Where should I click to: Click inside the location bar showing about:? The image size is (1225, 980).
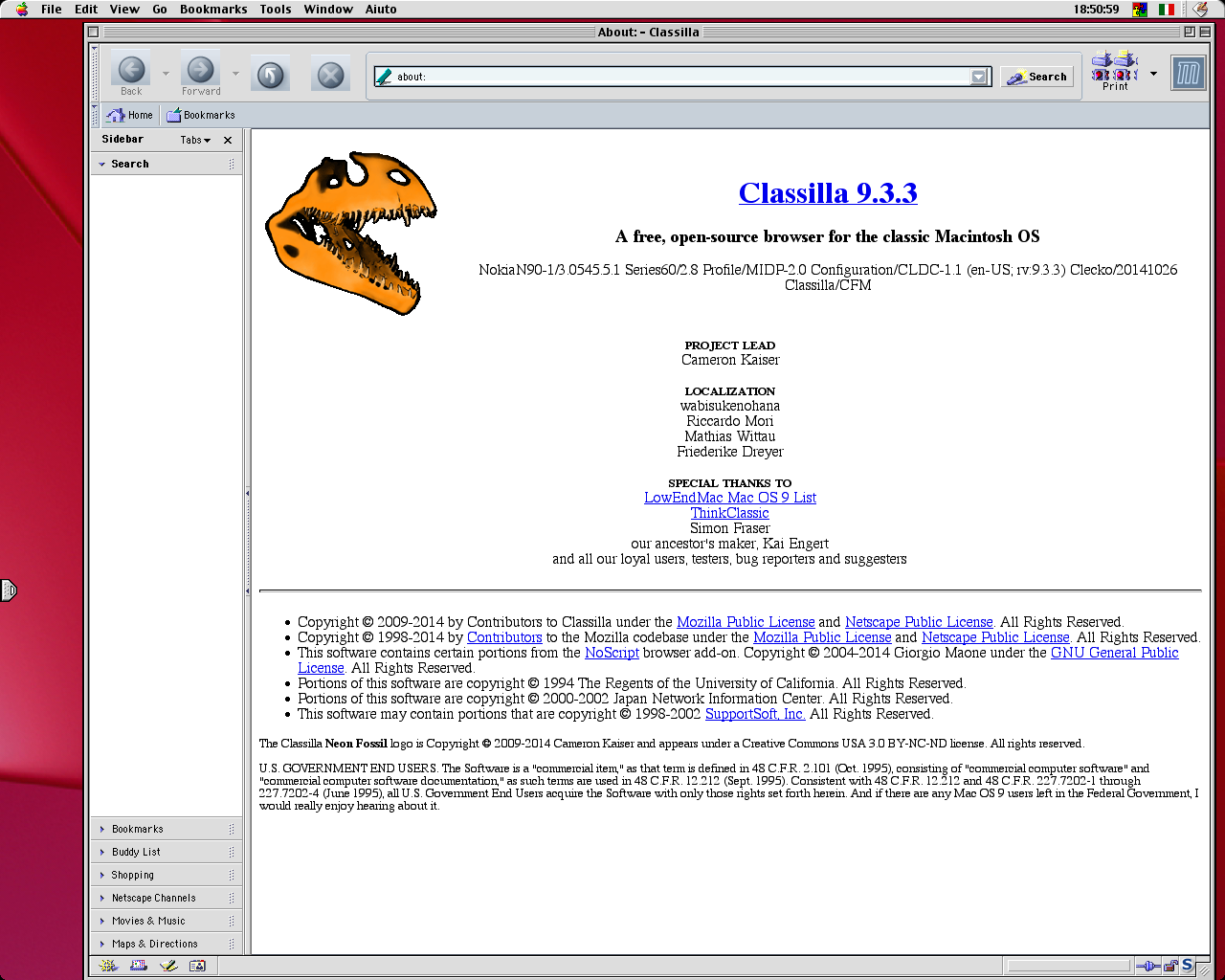pos(680,77)
